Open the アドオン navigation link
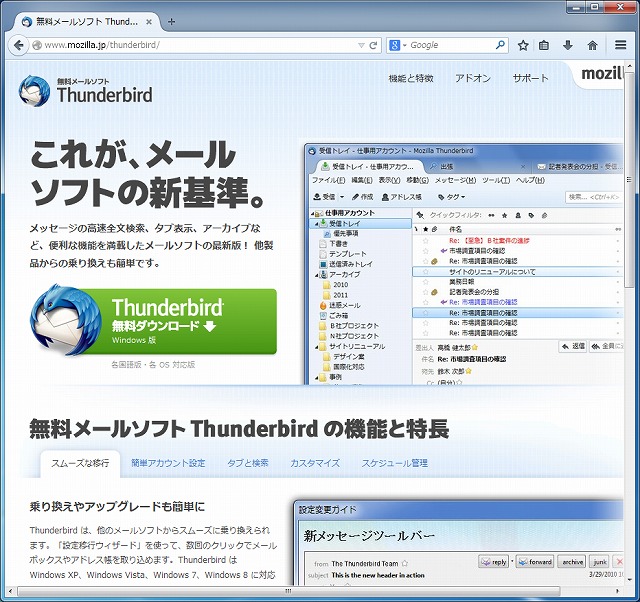Image resolution: width=640 pixels, height=602 pixels. point(473,78)
